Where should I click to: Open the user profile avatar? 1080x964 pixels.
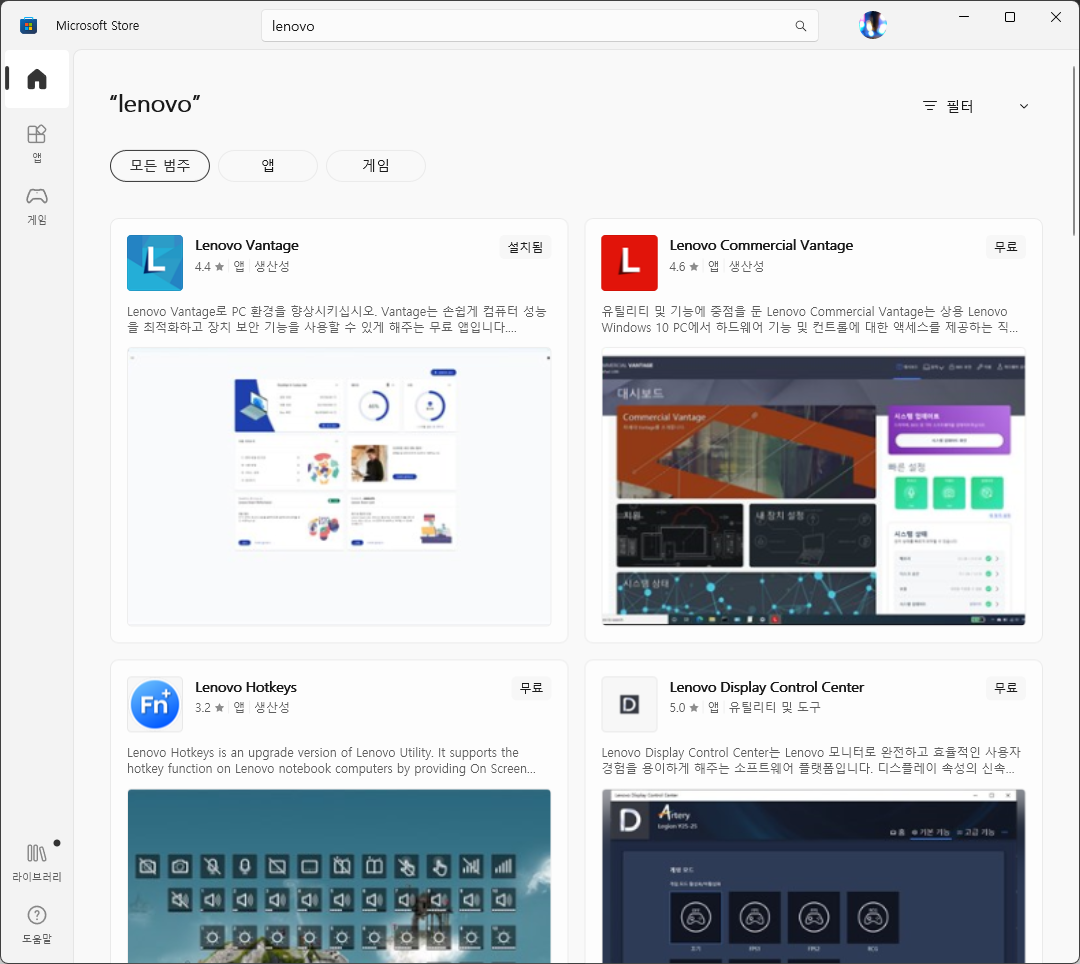[873, 25]
